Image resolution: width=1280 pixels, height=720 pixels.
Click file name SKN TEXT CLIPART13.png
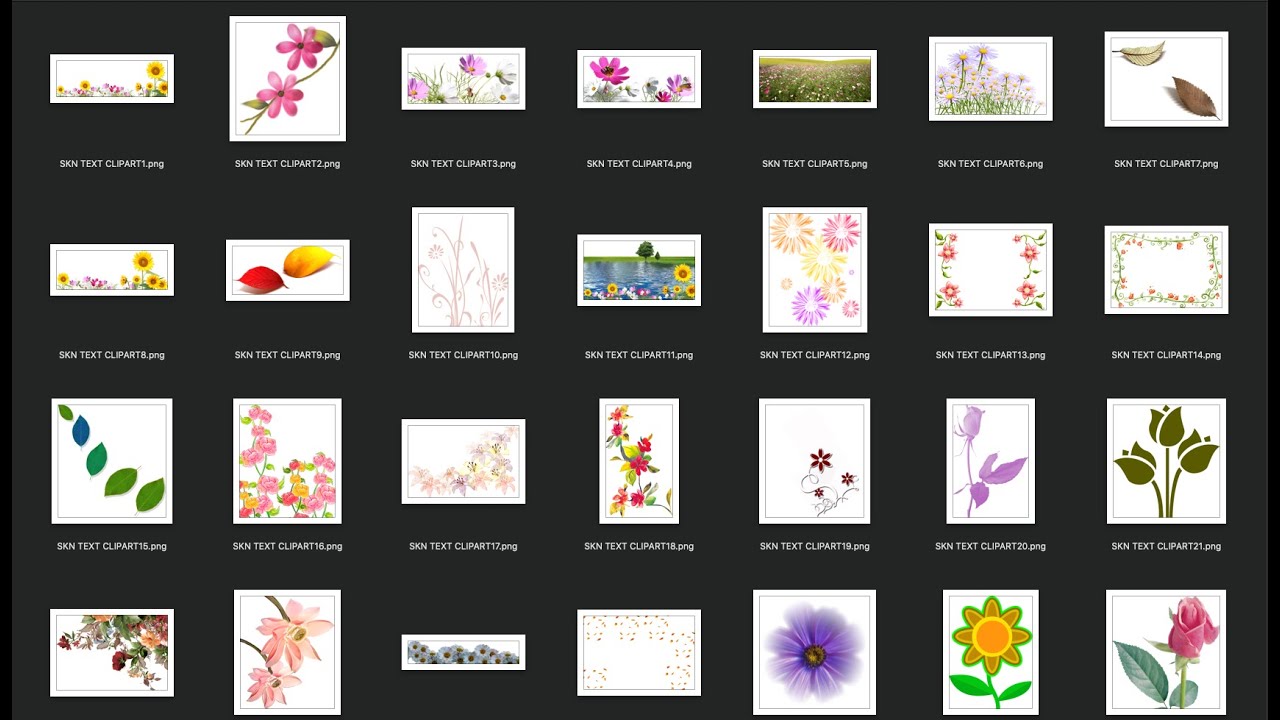click(x=991, y=355)
